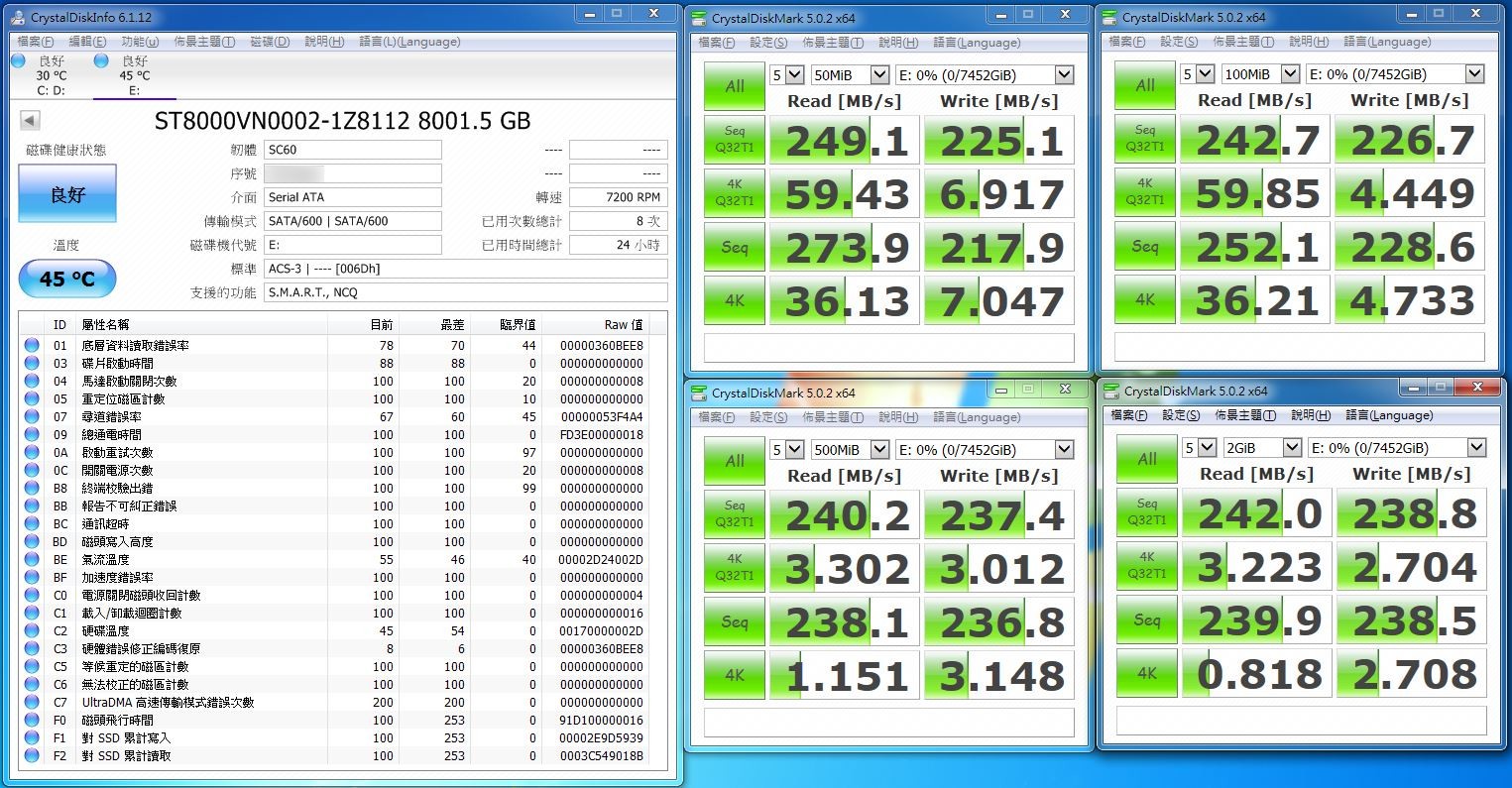Click the blue status circle for attribute 09

tap(32, 434)
